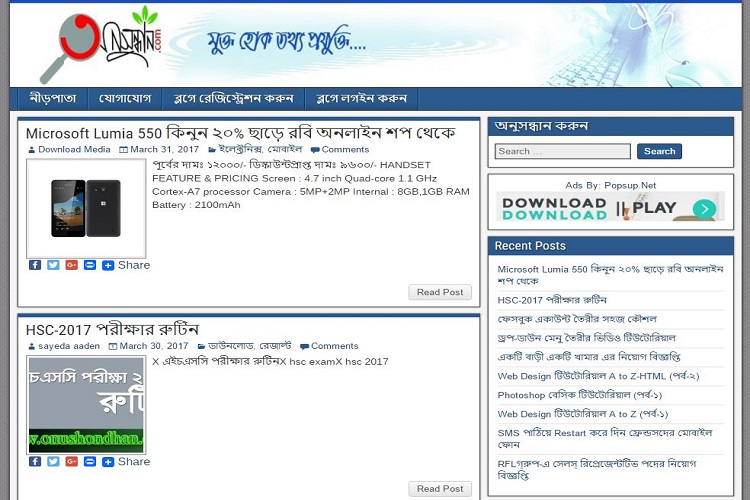Screen dimensions: 750x500
Task: Open recent post ড্রপ-ডাউন মেনু তৈরীর ভিডিও টিউটোরিয়াল
Action: click(586, 338)
